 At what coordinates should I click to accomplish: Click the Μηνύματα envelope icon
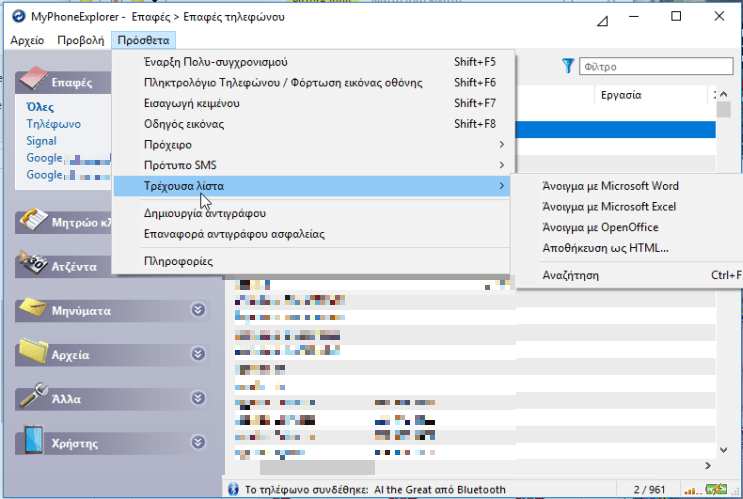point(33,308)
